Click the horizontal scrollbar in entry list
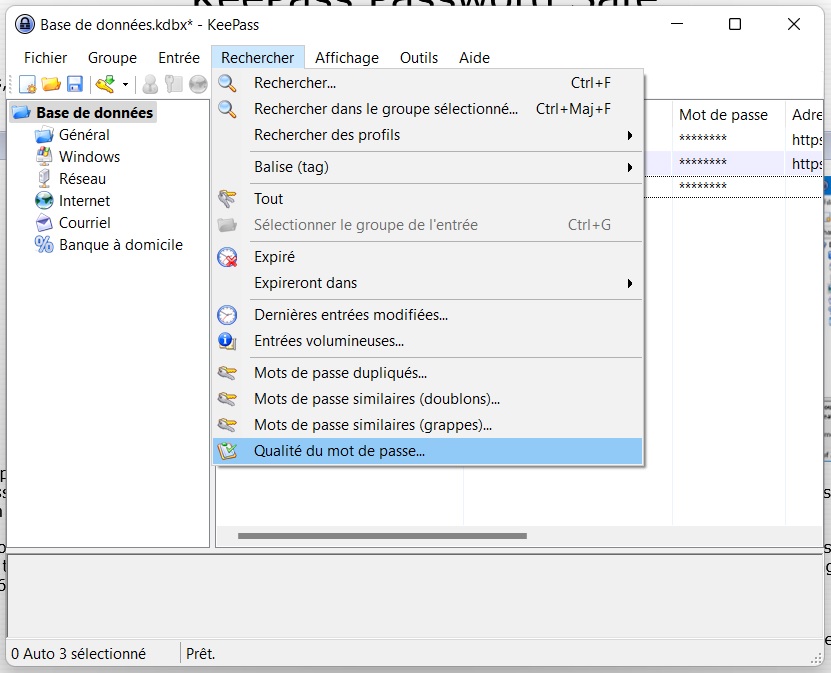Screen dimensions: 831x673 point(382,536)
